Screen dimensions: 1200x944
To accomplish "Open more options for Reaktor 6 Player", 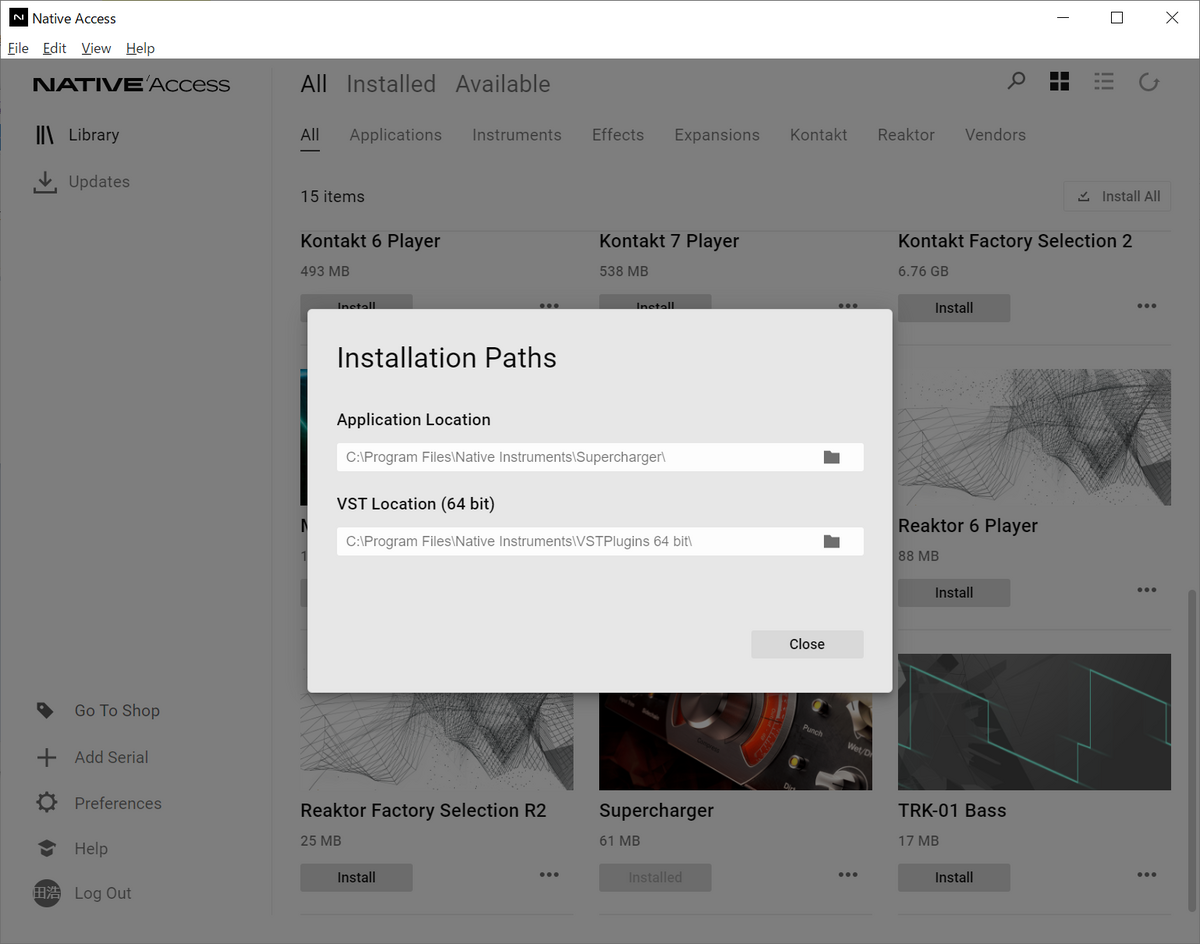I will pos(1146,590).
